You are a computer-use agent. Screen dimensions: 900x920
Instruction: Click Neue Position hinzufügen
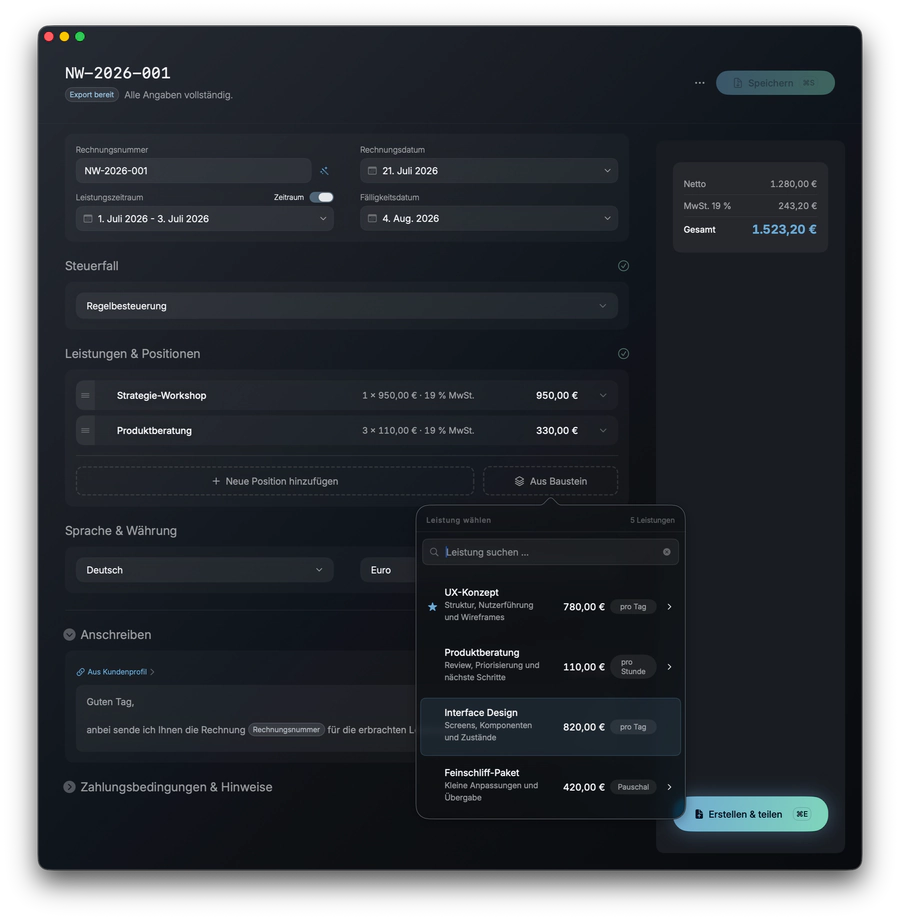[275, 481]
